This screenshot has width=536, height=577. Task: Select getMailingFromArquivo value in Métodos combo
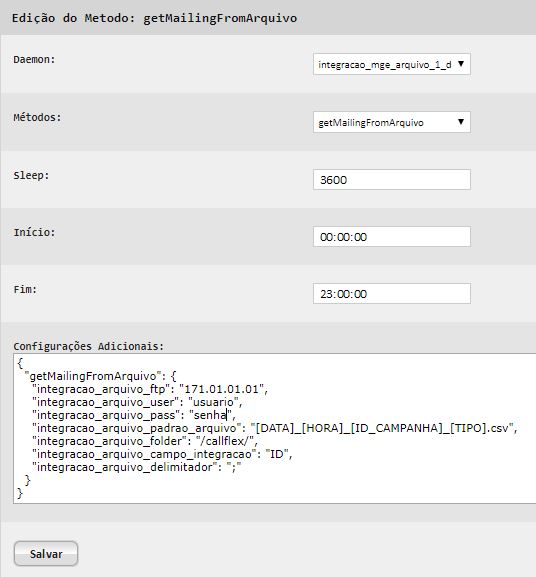click(x=371, y=123)
